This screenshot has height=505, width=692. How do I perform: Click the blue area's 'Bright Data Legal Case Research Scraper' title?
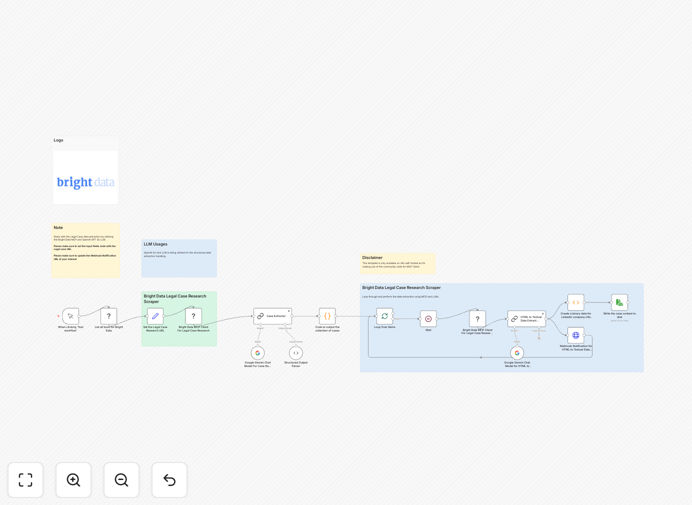(x=401, y=287)
